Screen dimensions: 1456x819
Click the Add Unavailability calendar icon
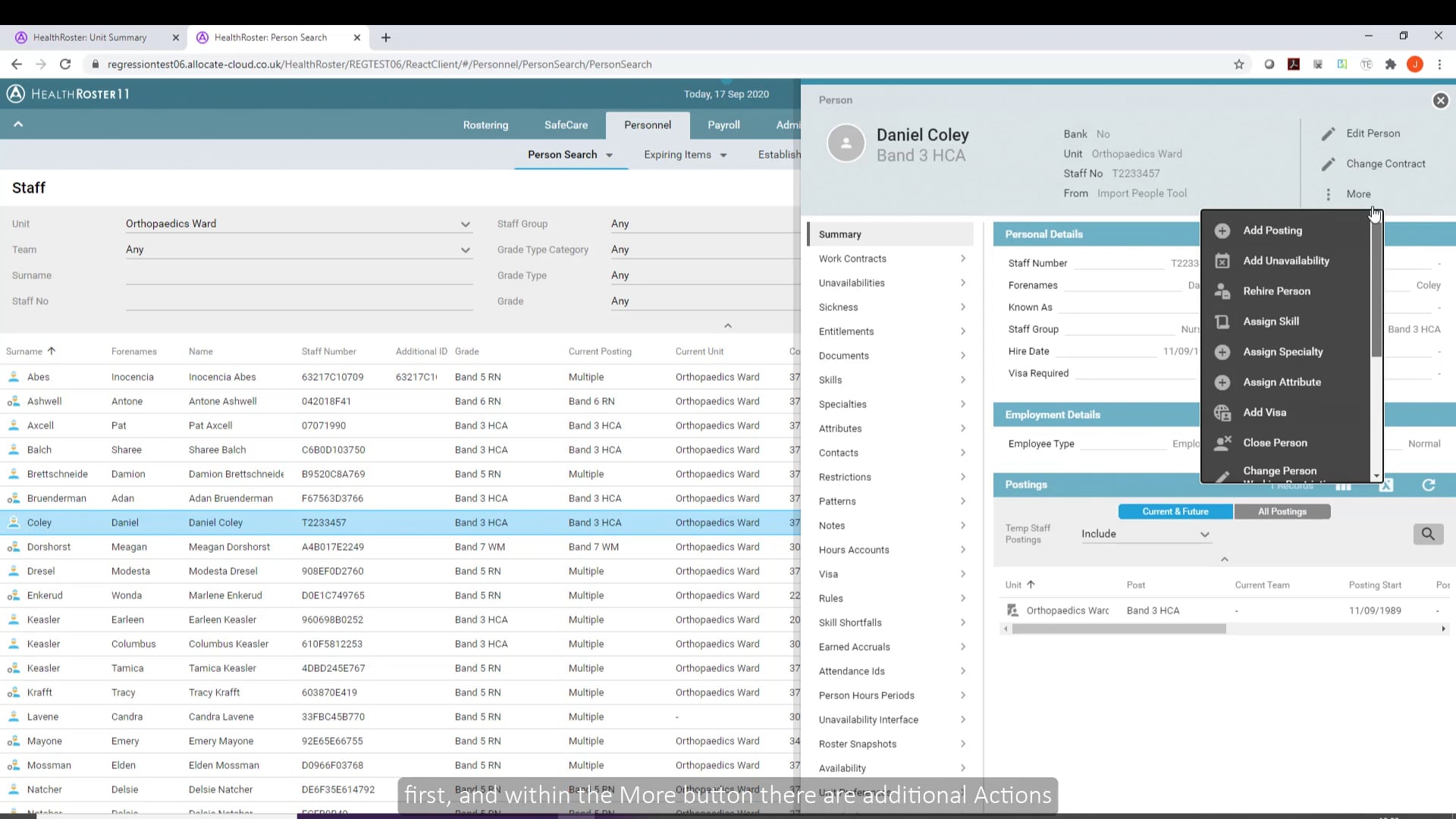point(1222,261)
